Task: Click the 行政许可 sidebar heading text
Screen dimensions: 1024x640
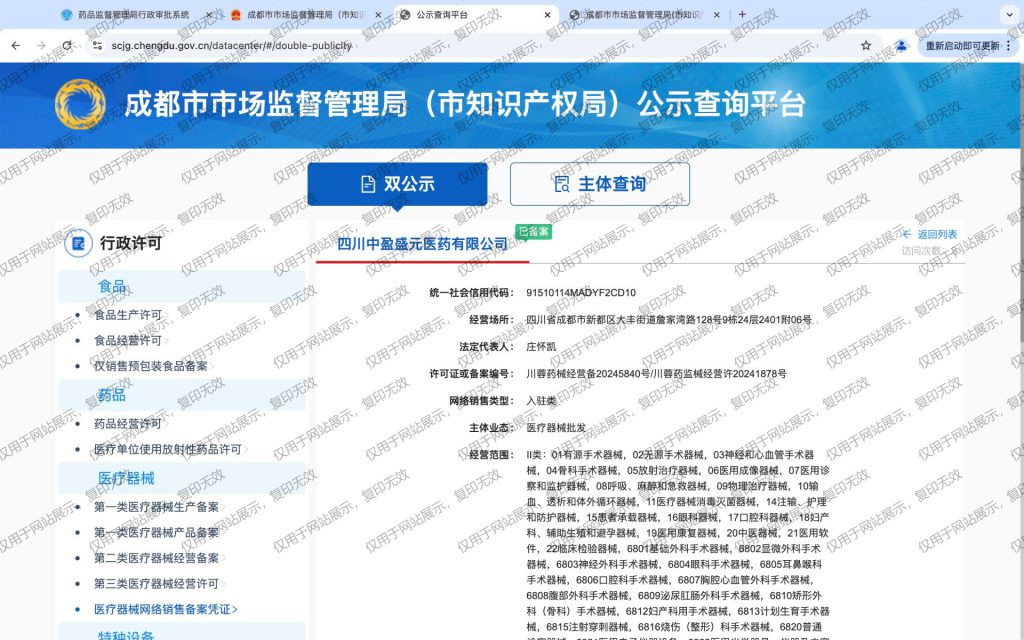Action: tap(131, 244)
